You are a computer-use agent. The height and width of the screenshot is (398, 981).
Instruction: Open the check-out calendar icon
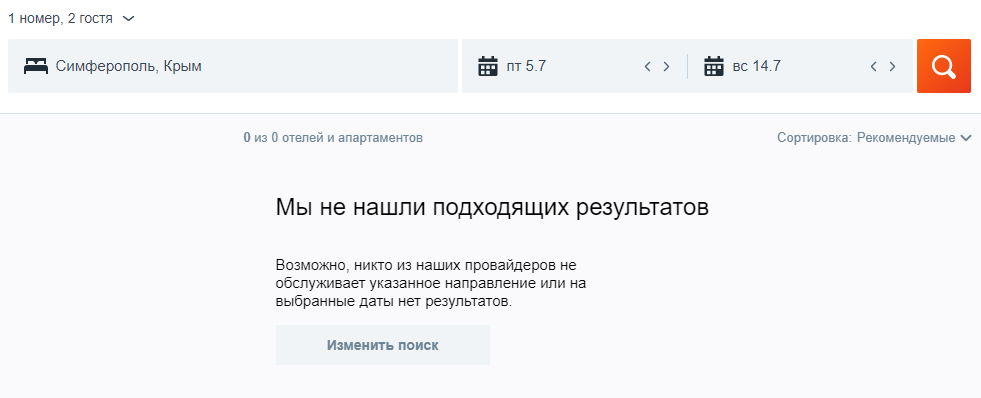tap(713, 66)
